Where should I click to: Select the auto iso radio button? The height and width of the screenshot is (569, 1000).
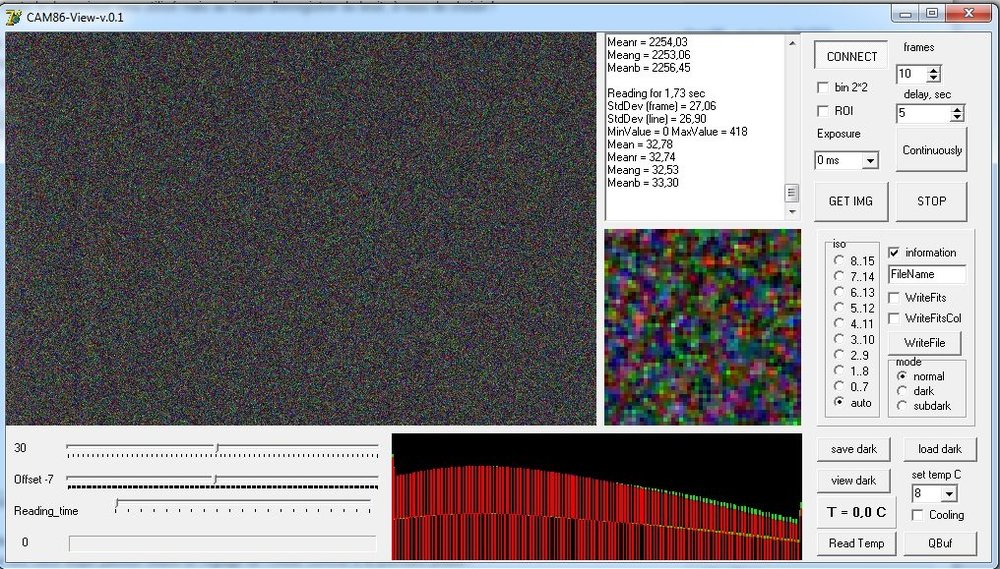pyautogui.click(x=839, y=403)
